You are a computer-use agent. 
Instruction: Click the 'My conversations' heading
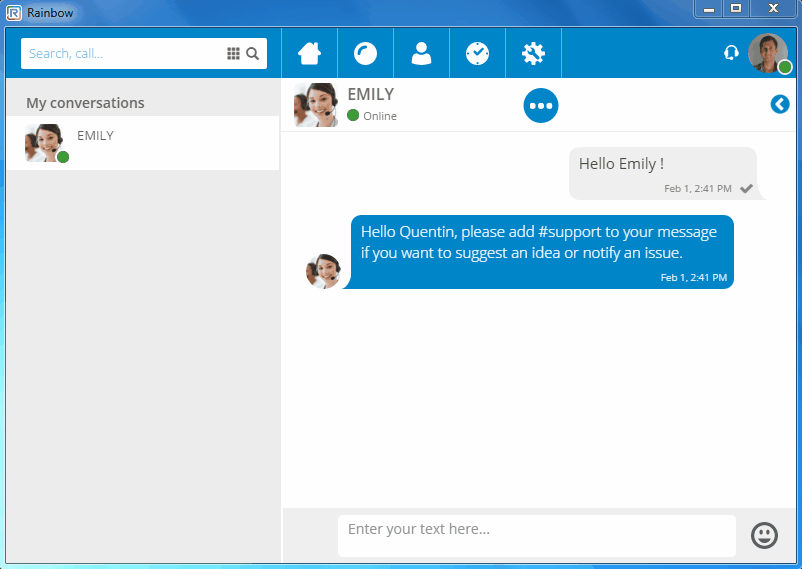click(x=85, y=103)
